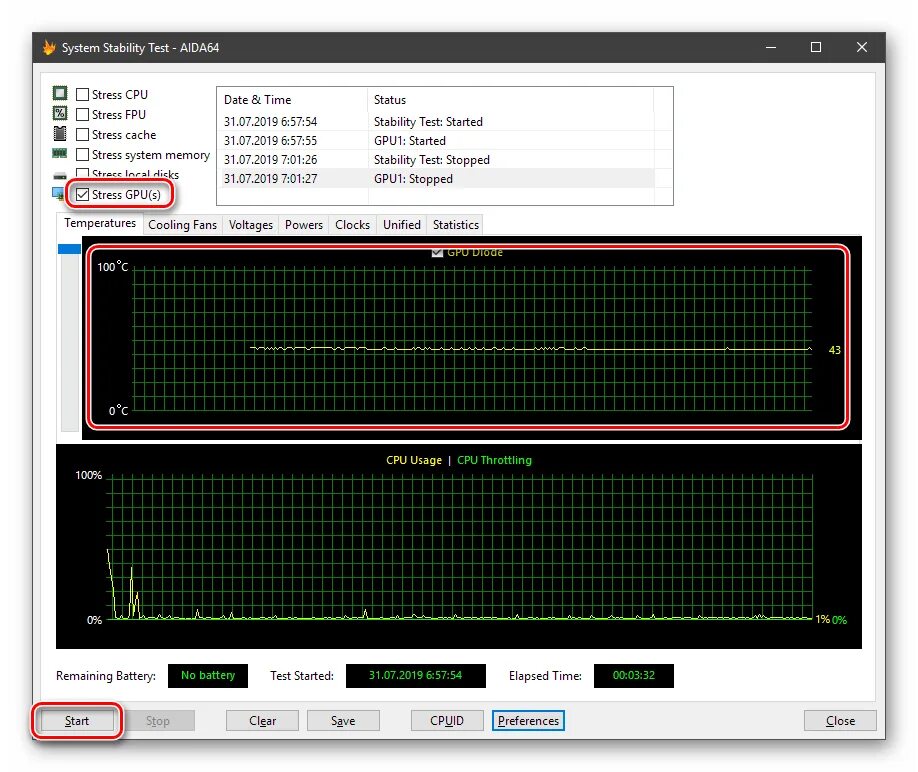Switch to the Cooling Fans tab
The image size is (918, 772).
[182, 225]
